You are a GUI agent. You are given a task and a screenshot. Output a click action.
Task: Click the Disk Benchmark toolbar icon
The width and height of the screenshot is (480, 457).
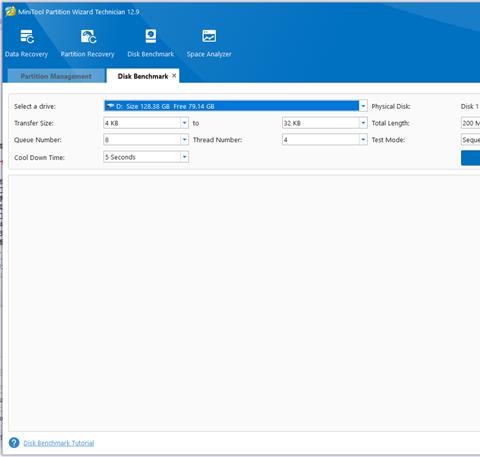point(151,36)
